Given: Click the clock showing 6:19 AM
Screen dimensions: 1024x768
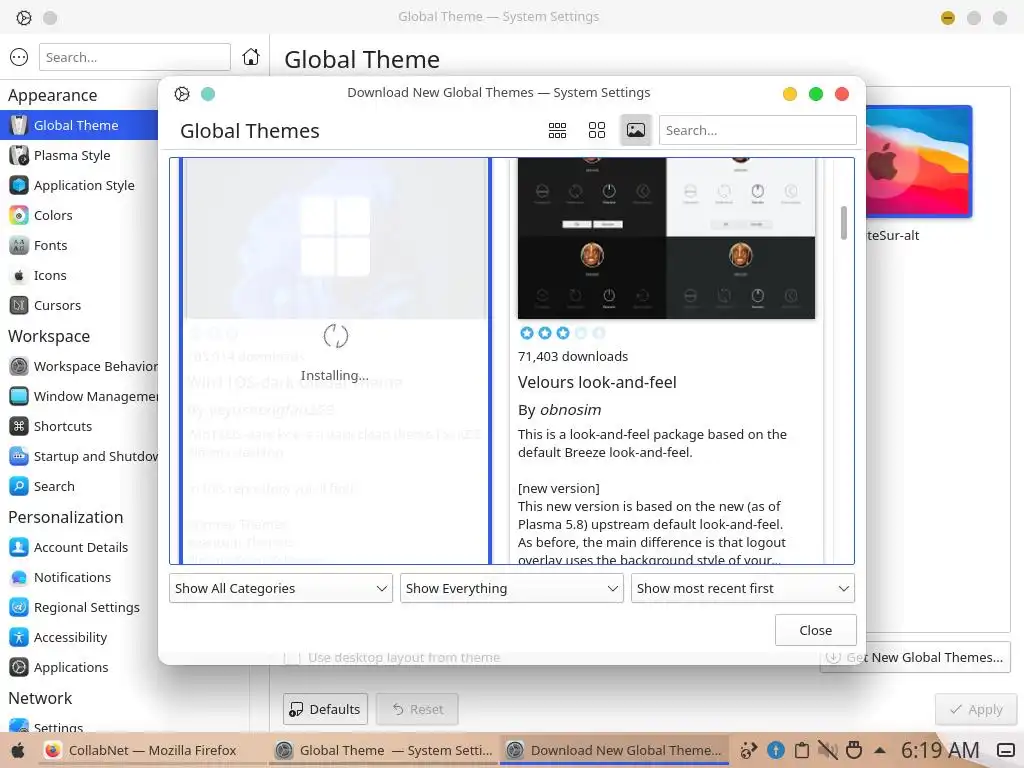Looking at the screenshot, I should coord(940,750).
